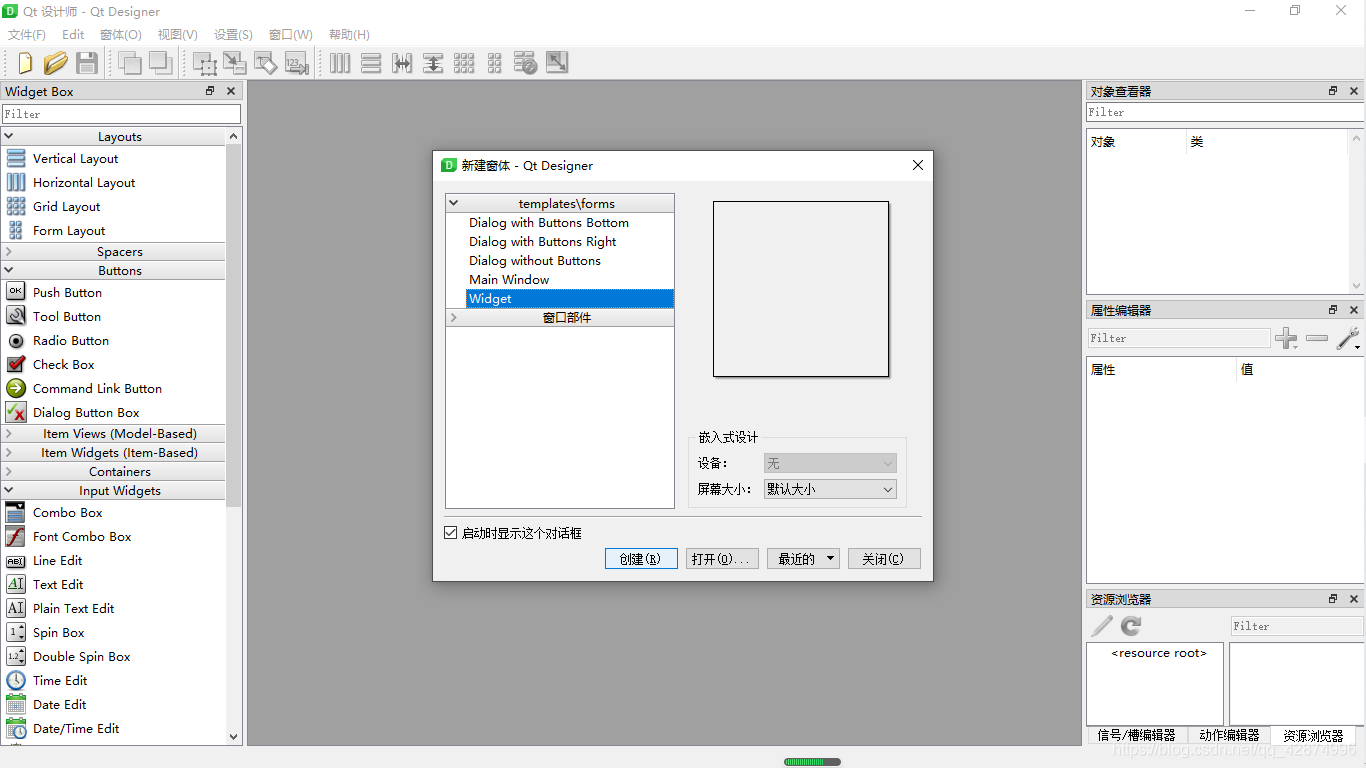The image size is (1366, 768).
Task: Click the Lay Out Horizontally toolbar icon
Action: (x=340, y=63)
